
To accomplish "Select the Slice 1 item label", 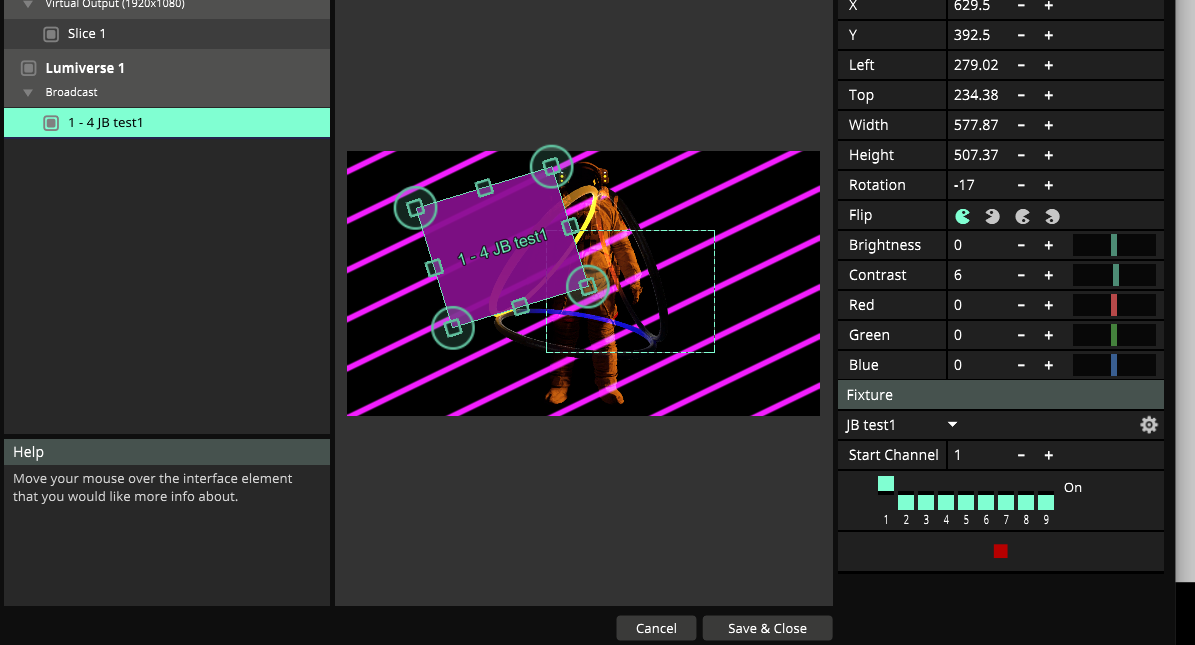I will [x=87, y=34].
